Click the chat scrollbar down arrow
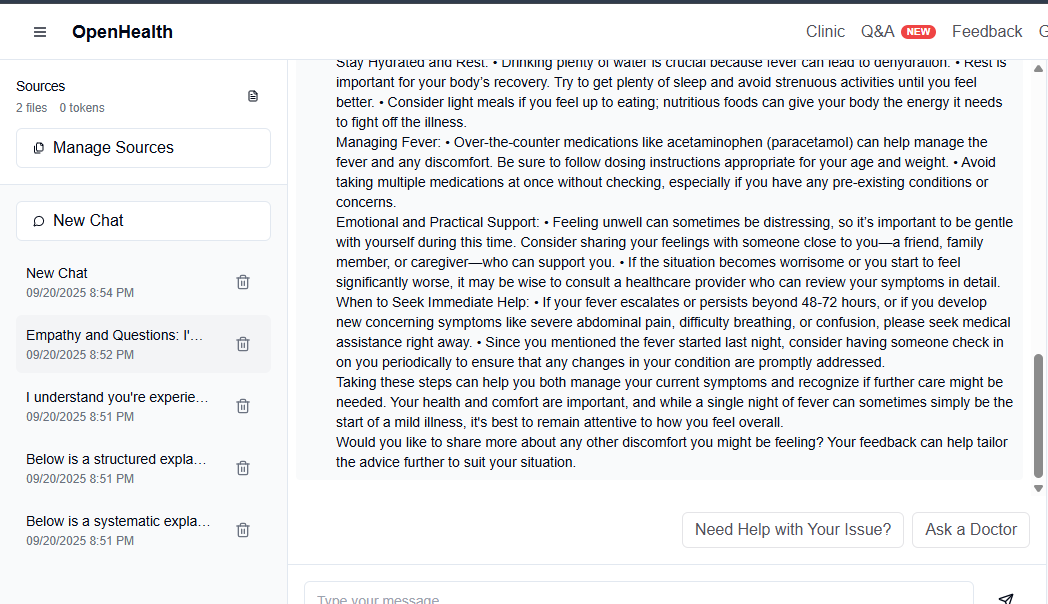This screenshot has height=604, width=1048. (1038, 488)
